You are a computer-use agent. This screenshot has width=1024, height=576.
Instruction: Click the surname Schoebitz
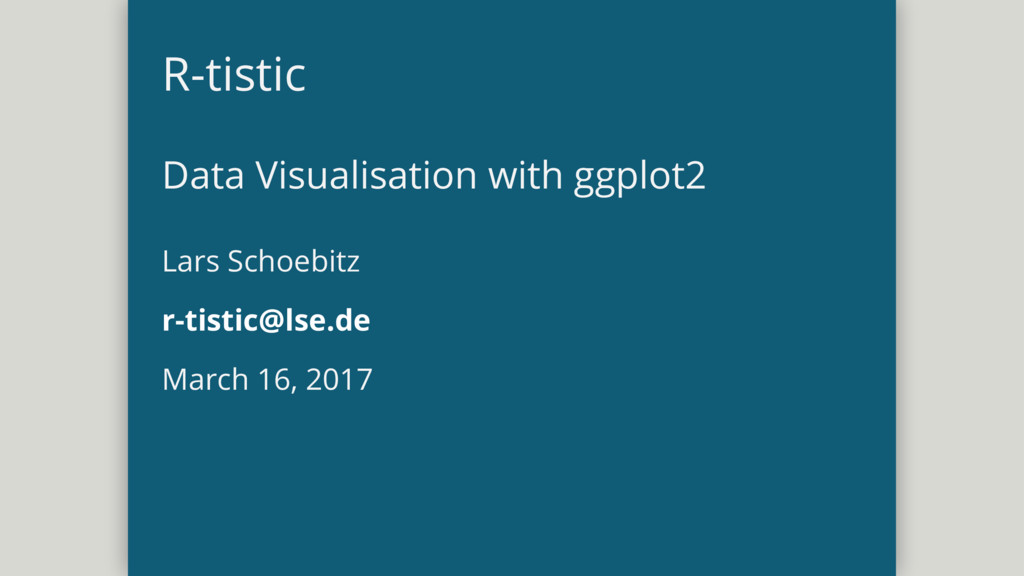(x=293, y=261)
